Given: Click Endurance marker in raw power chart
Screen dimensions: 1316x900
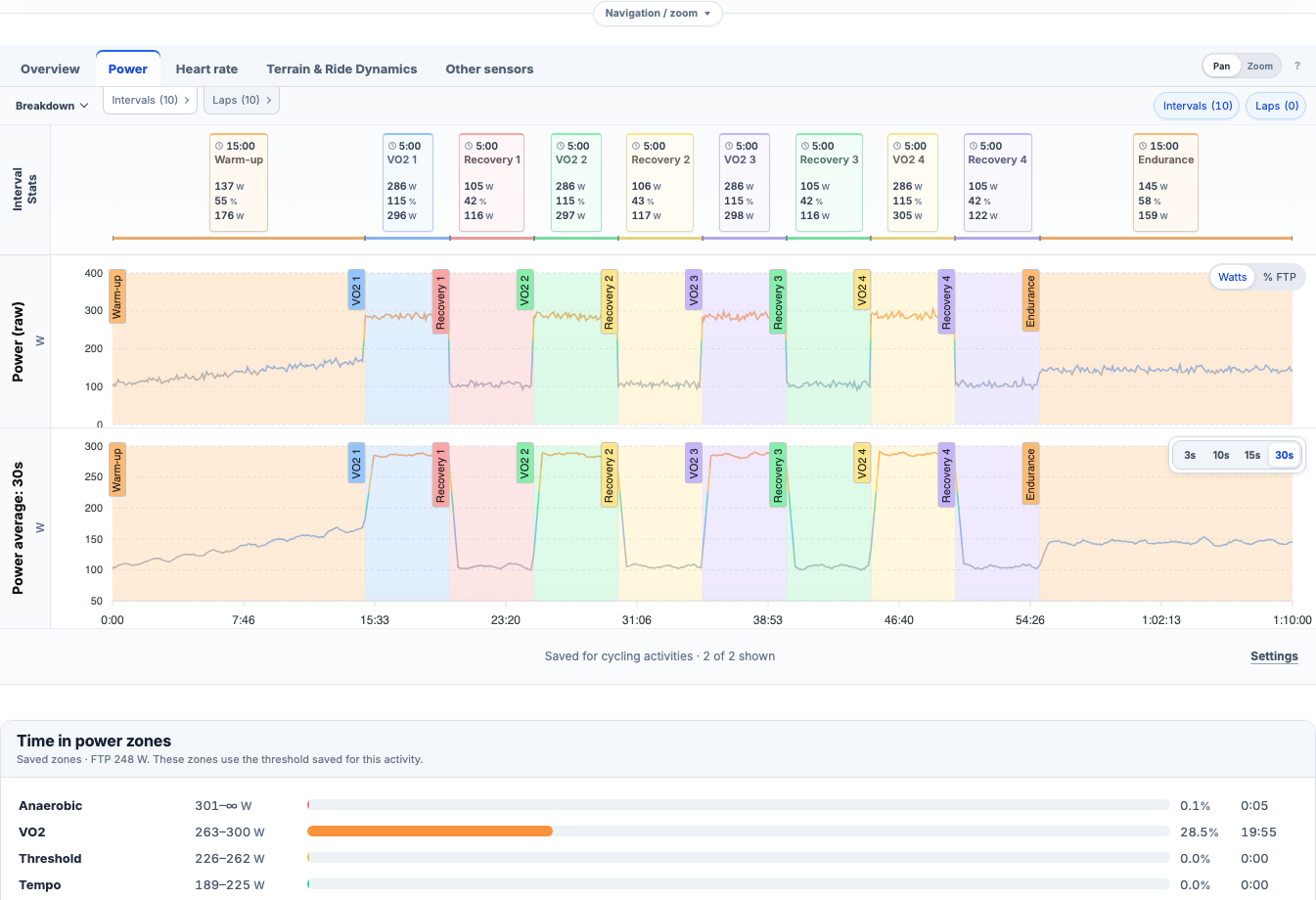Looking at the screenshot, I should pyautogui.click(x=1030, y=301).
